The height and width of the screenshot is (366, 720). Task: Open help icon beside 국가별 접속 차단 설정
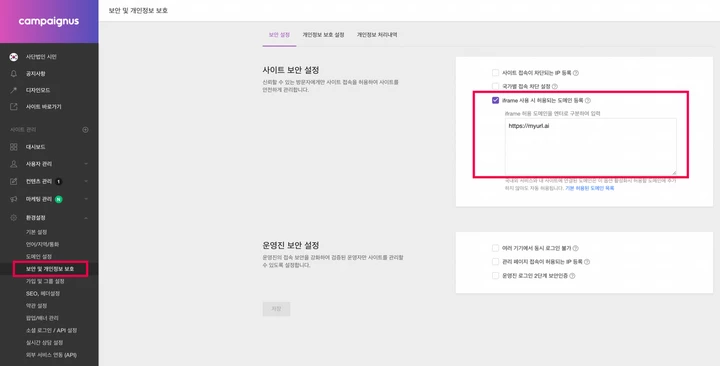(x=555, y=86)
